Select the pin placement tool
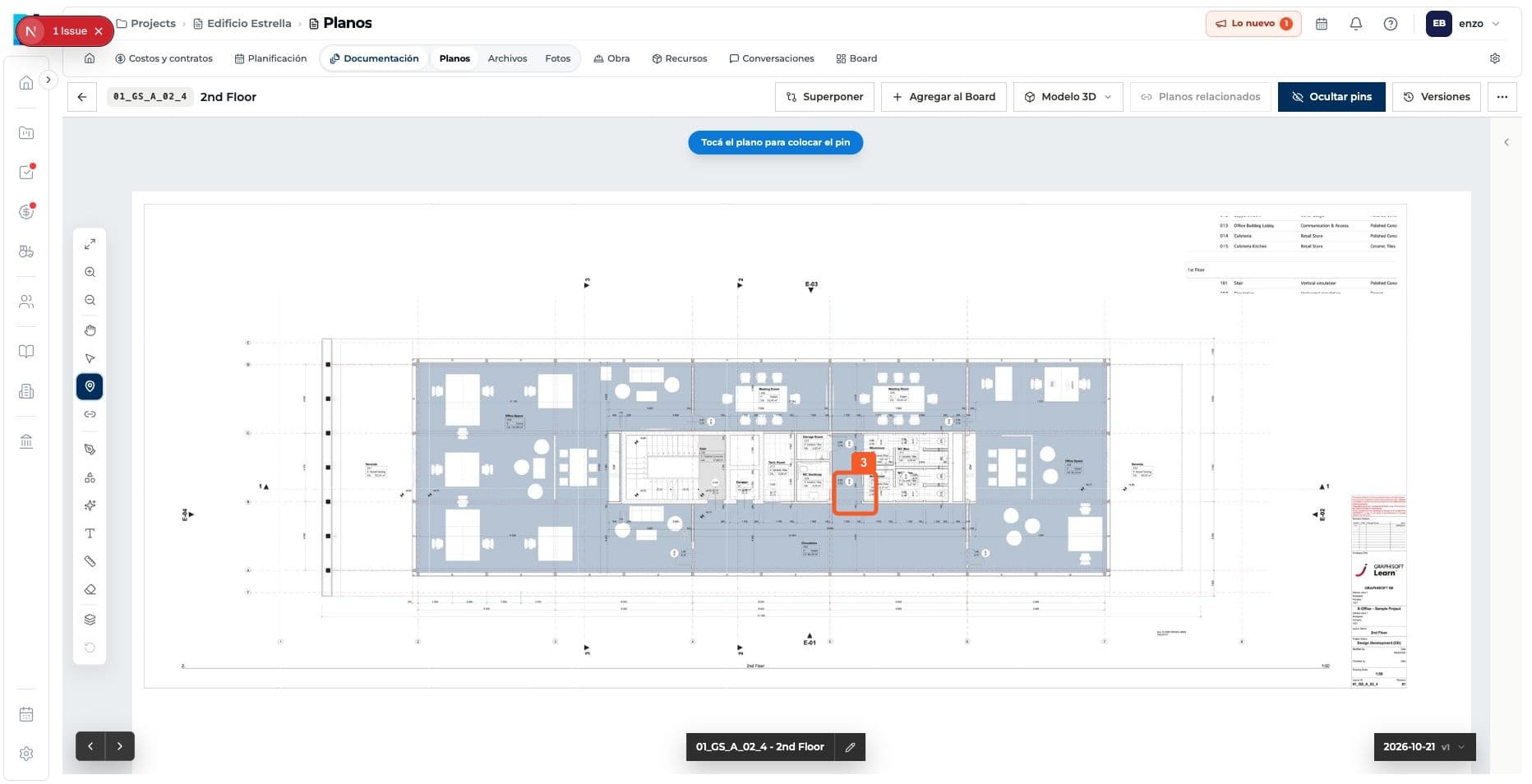The width and height of the screenshot is (1532, 784). tap(90, 386)
